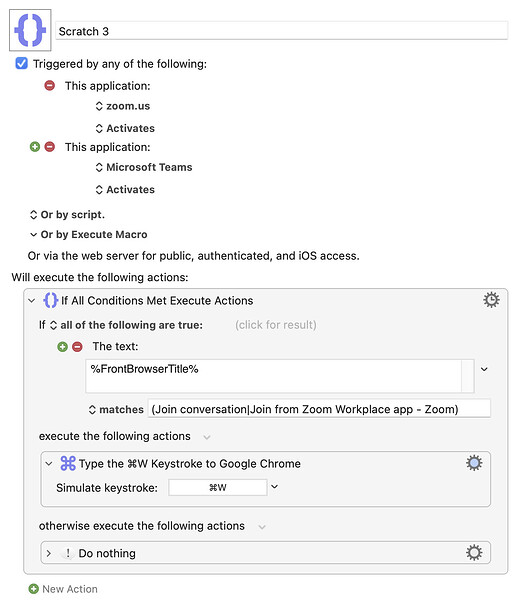Toggle the Triggered by any of the following checkbox
The width and height of the screenshot is (517, 603).
[x=22, y=63]
